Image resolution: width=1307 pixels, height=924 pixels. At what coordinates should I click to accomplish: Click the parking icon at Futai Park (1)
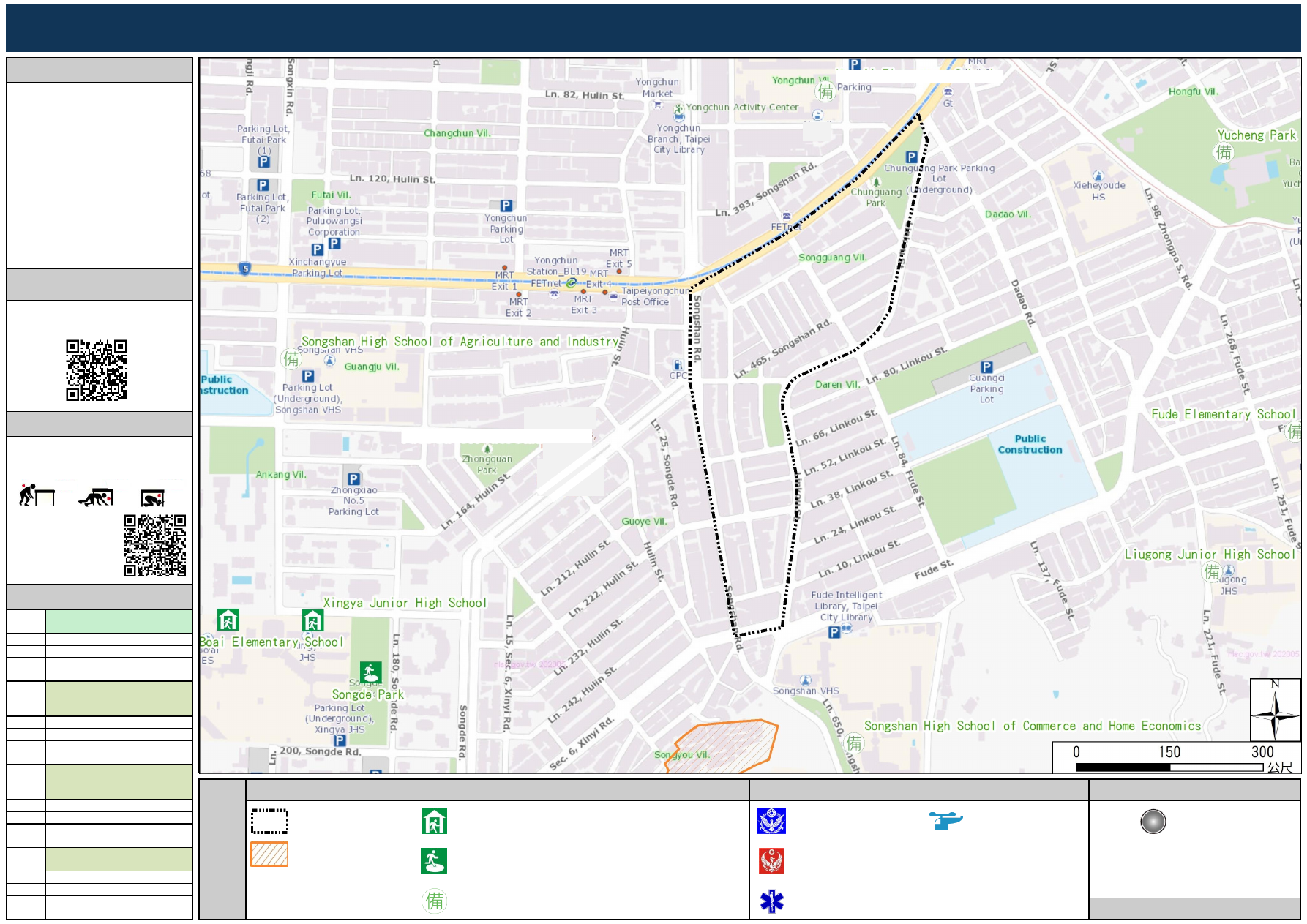[x=264, y=162]
